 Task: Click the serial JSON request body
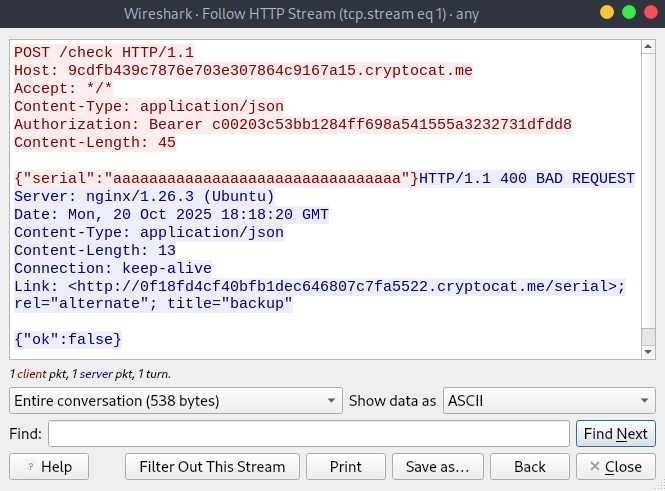click(216, 179)
